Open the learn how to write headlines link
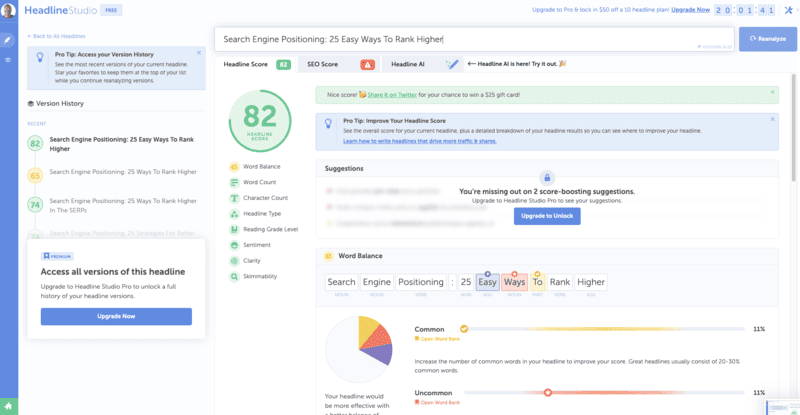 419,141
